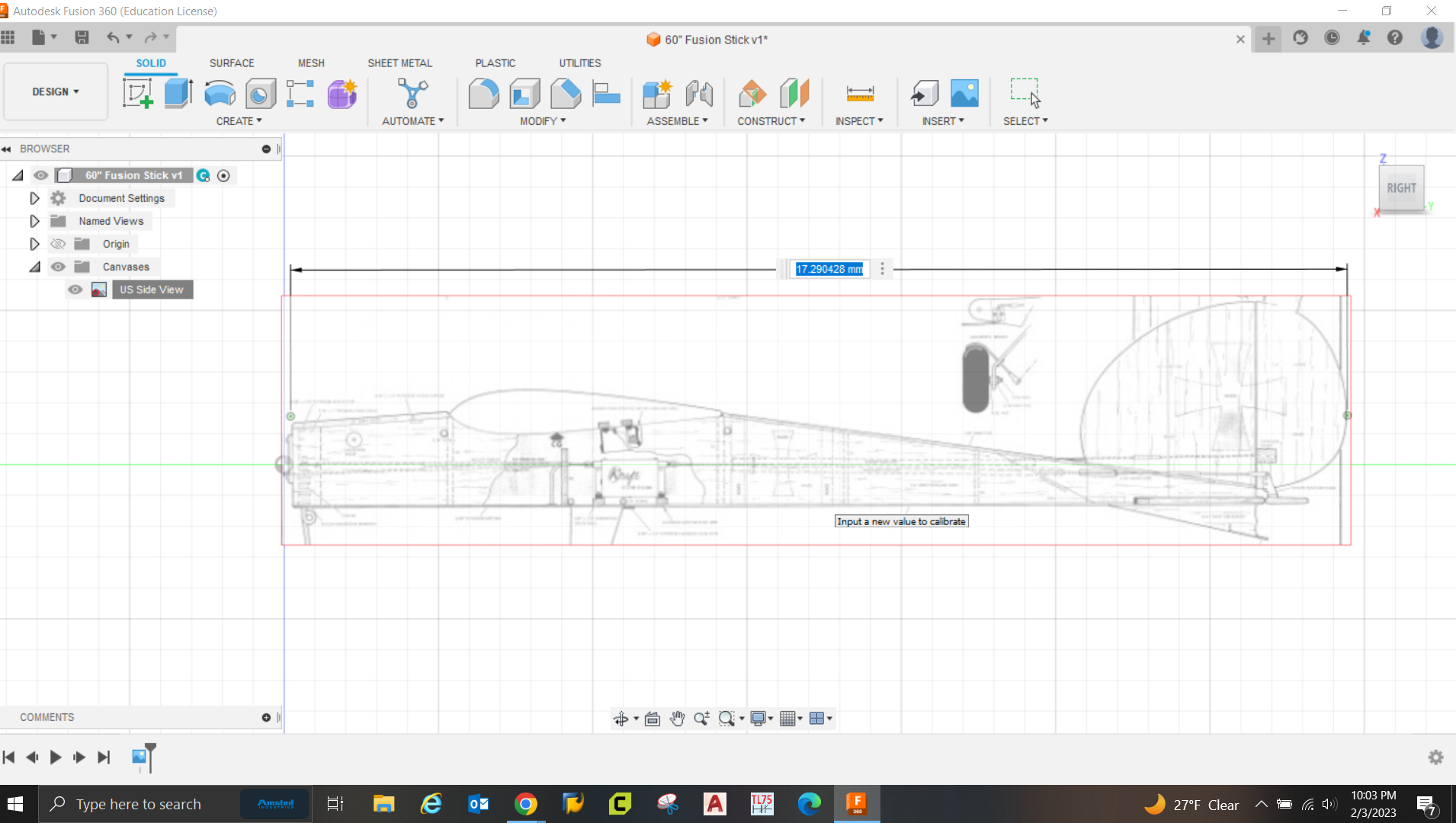Expand the Named Views folder
This screenshot has height=823, width=1456.
point(34,221)
